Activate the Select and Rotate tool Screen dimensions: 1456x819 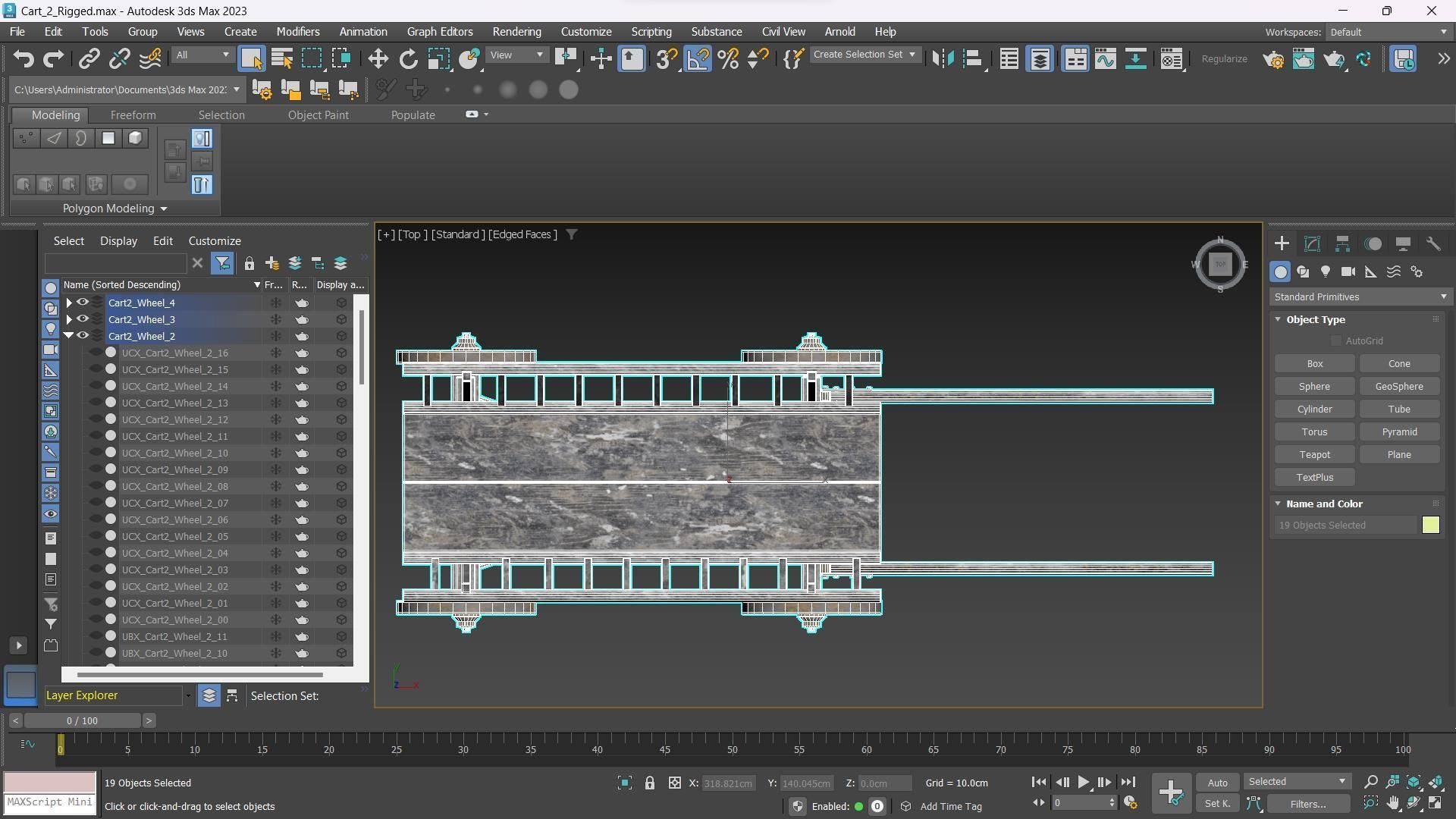point(408,59)
